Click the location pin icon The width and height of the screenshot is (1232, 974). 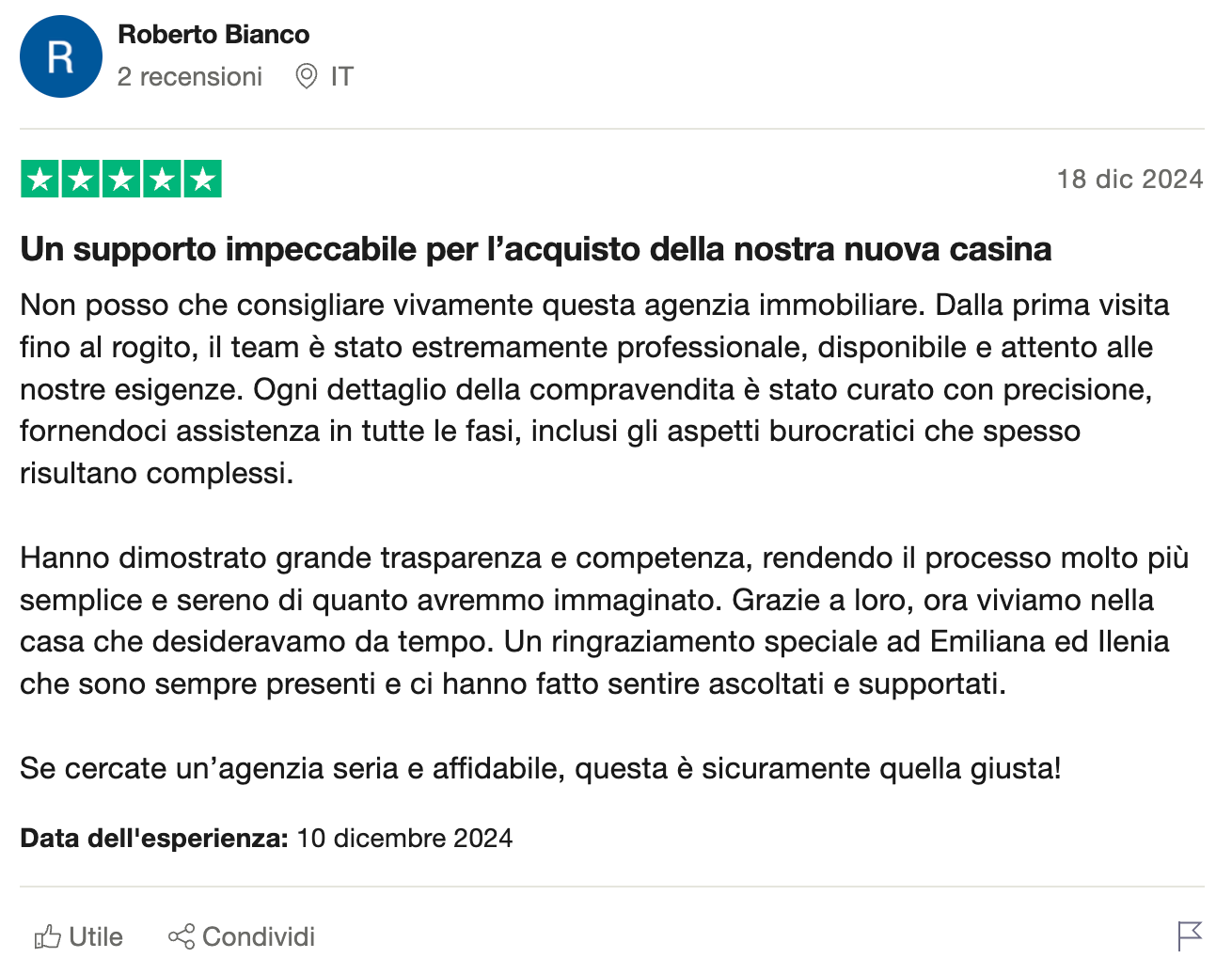tap(307, 76)
